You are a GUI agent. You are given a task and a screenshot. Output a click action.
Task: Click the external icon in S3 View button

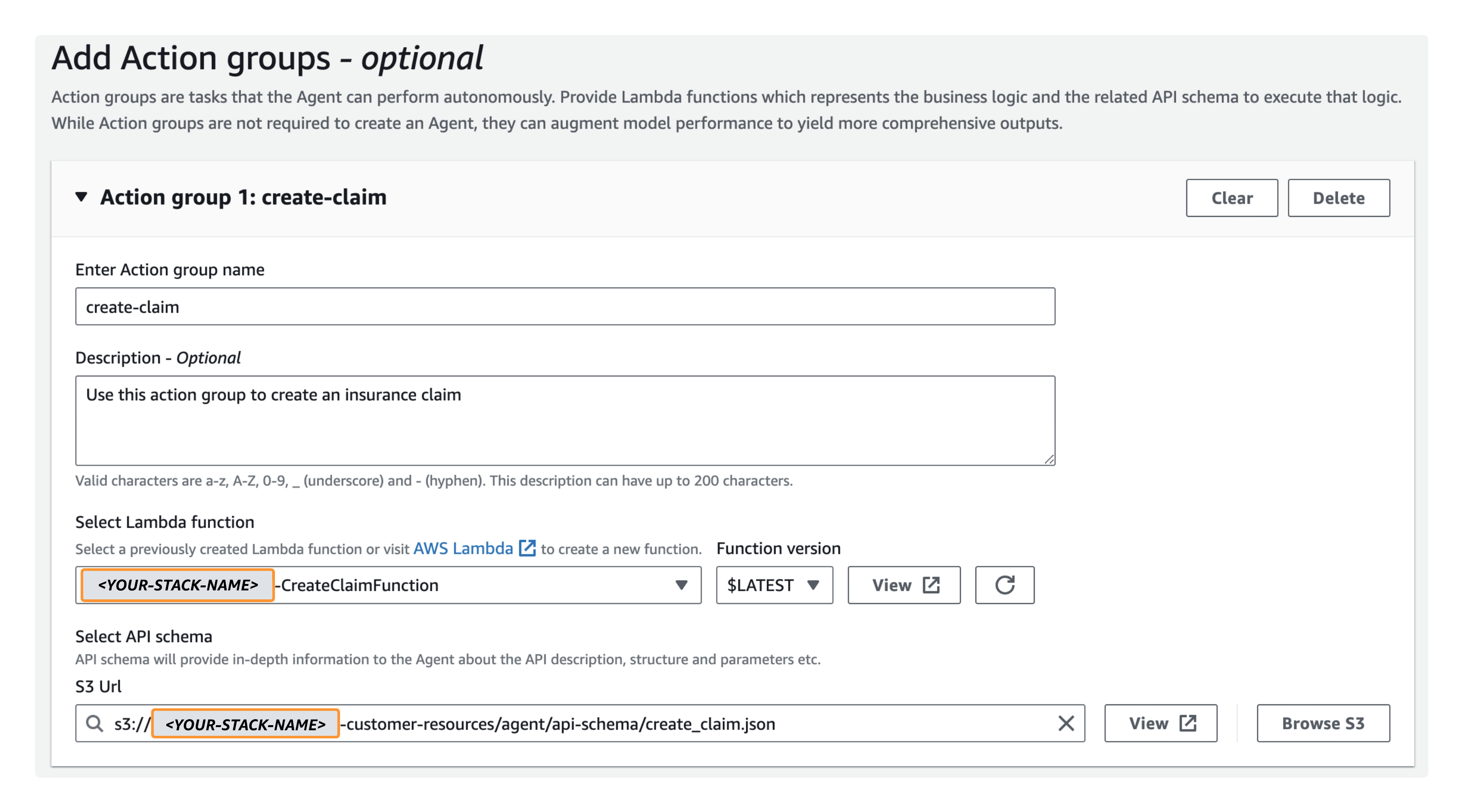(x=1188, y=723)
